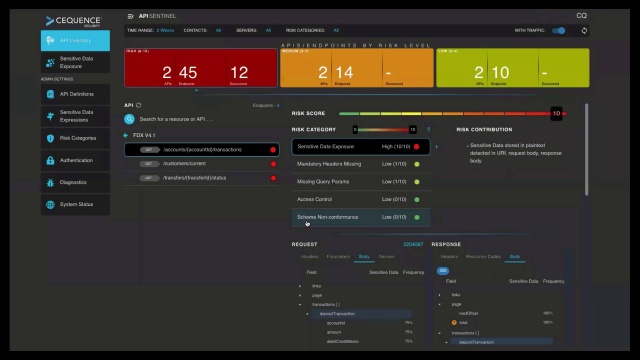640x360 pixels.
Task: Switch to Request Parameters tab
Action: pyautogui.click(x=338, y=257)
